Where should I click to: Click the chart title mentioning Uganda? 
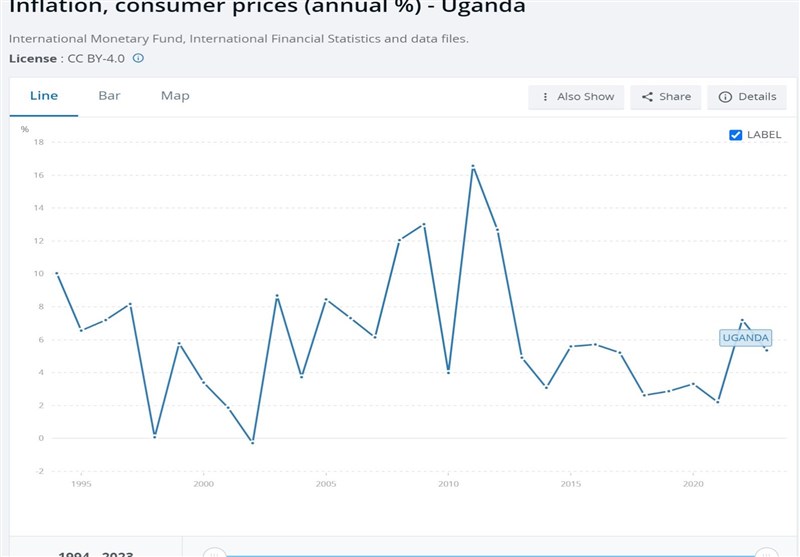[267, 8]
